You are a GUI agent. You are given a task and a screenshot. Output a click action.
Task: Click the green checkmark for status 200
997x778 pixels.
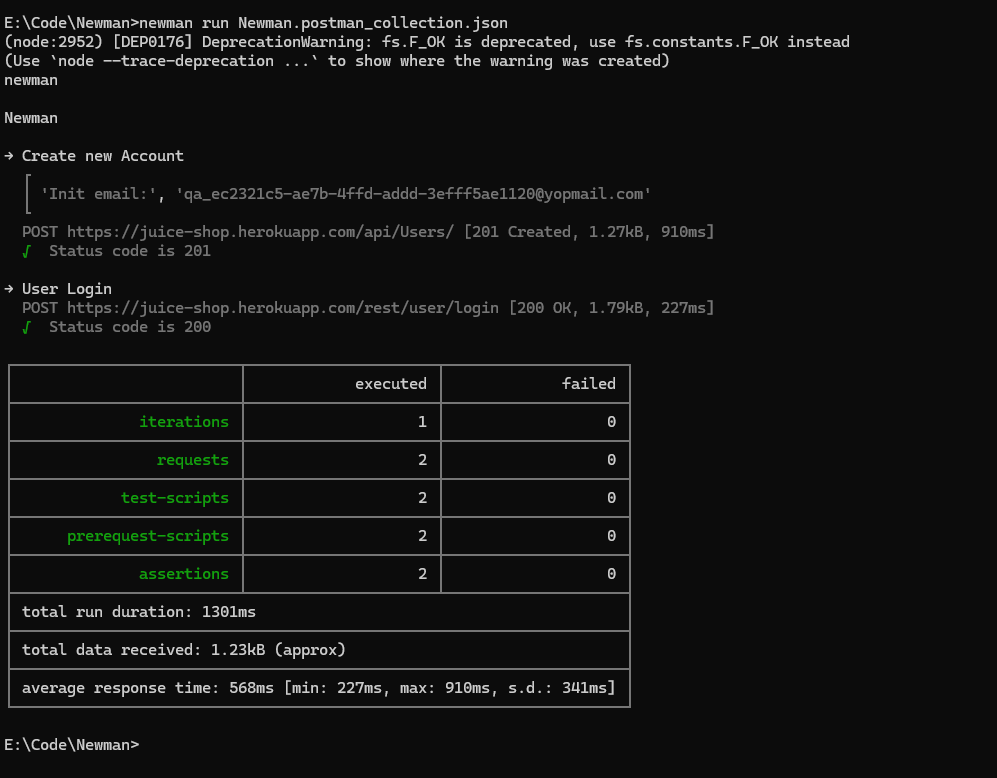point(27,327)
